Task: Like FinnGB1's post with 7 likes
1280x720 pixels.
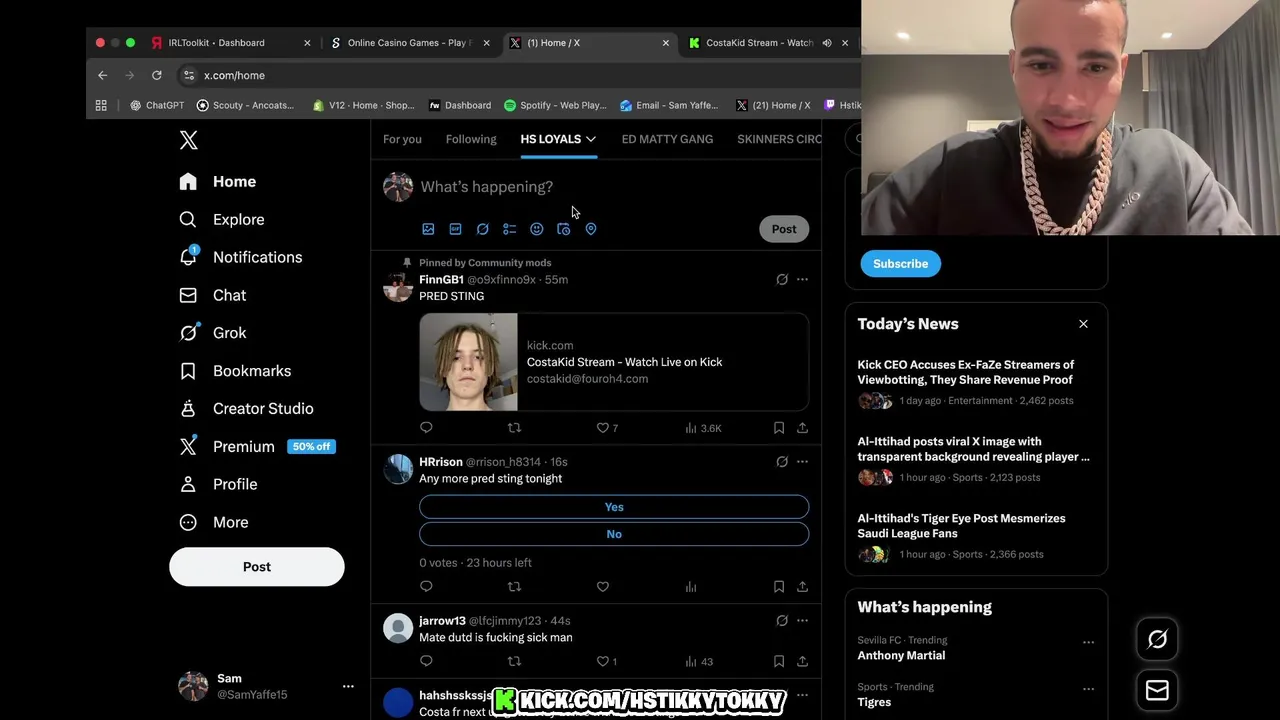Action: coord(607,428)
